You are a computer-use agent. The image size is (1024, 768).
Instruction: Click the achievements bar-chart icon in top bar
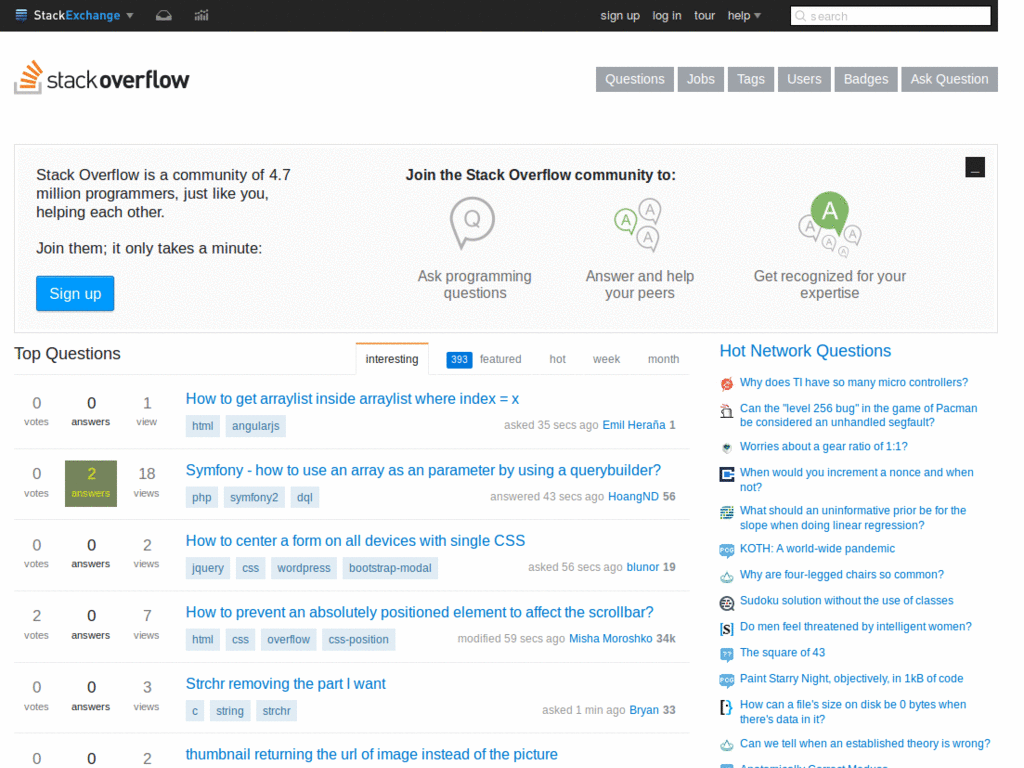[x=201, y=15]
